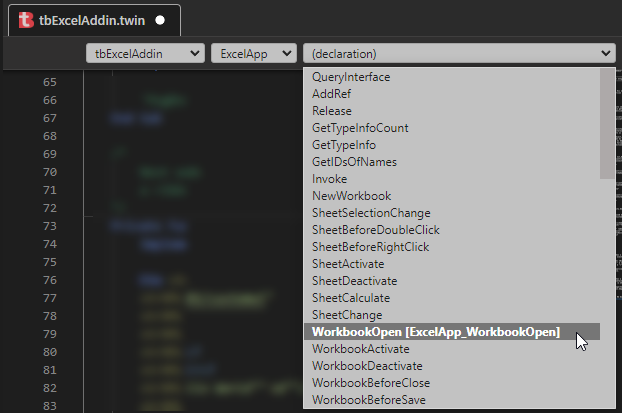Open the tbExcelAddin class dropdown

click(x=145, y=53)
